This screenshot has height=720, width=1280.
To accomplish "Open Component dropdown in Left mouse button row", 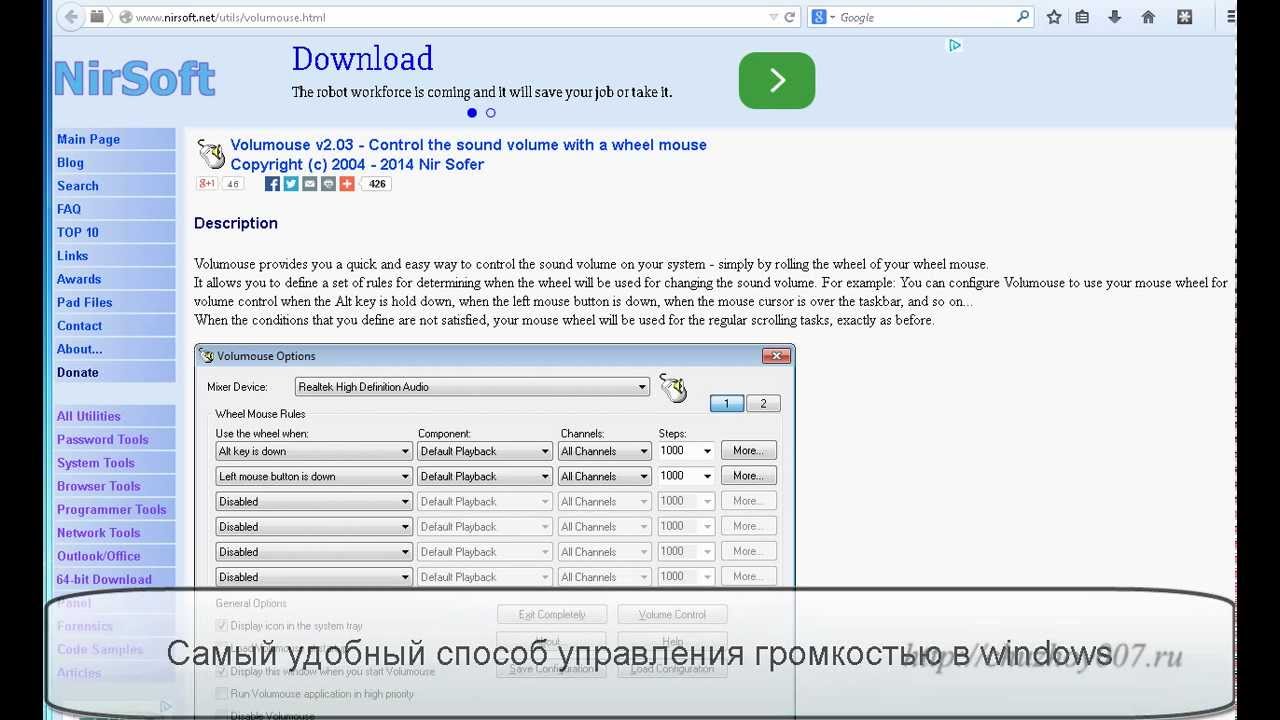I will [484, 476].
